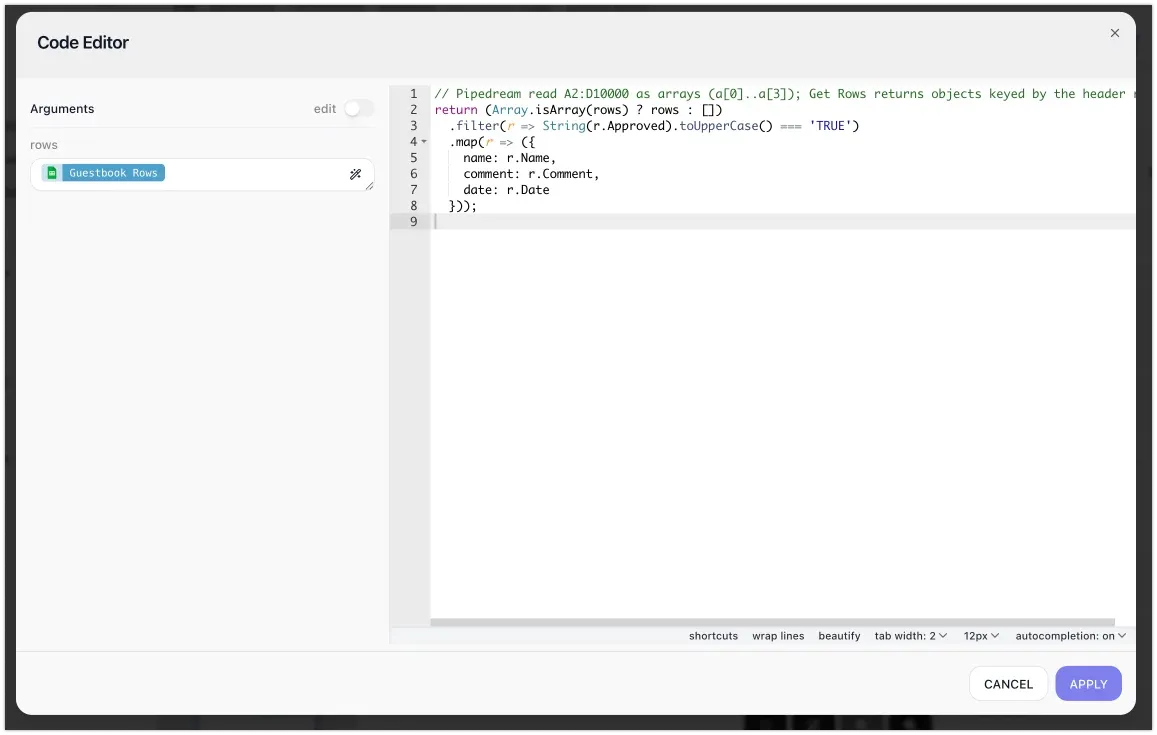This screenshot has height=735, width=1157.
Task: Click the rows argument resize handle
Action: click(x=369, y=186)
